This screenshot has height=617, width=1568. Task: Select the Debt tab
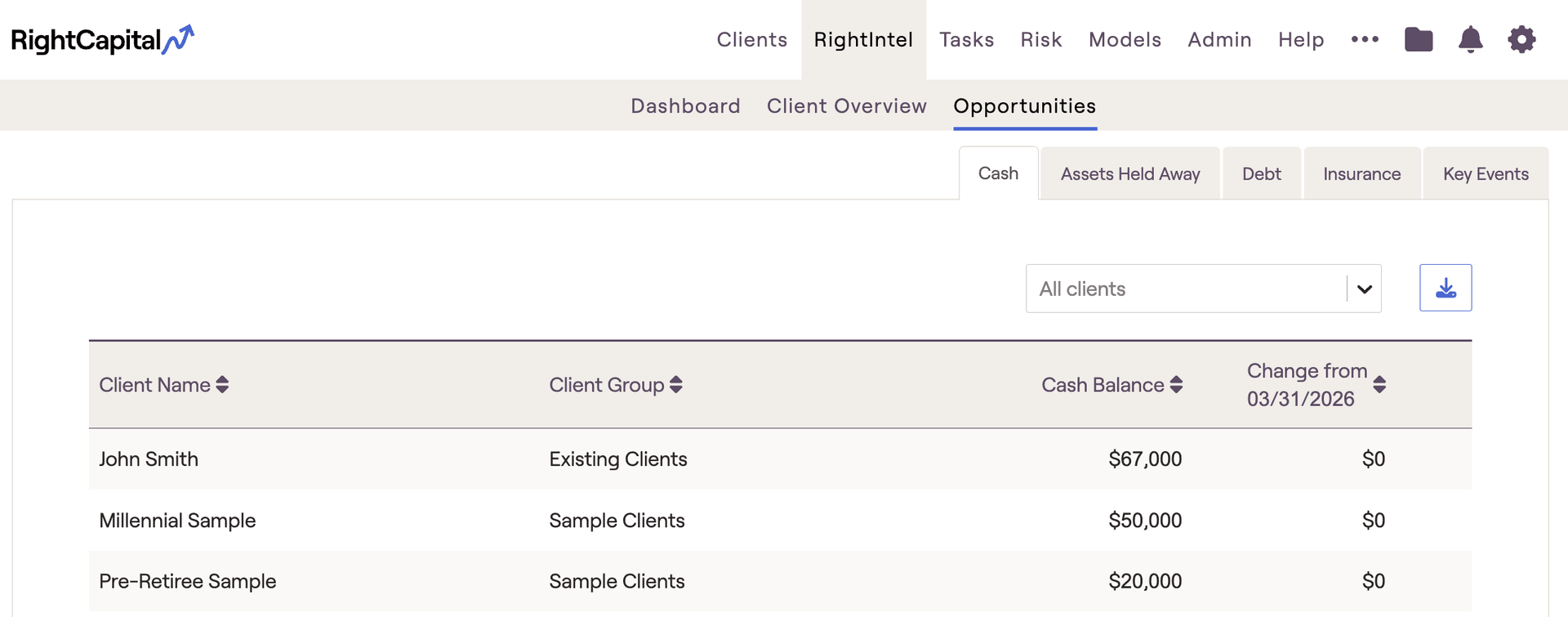[1261, 174]
